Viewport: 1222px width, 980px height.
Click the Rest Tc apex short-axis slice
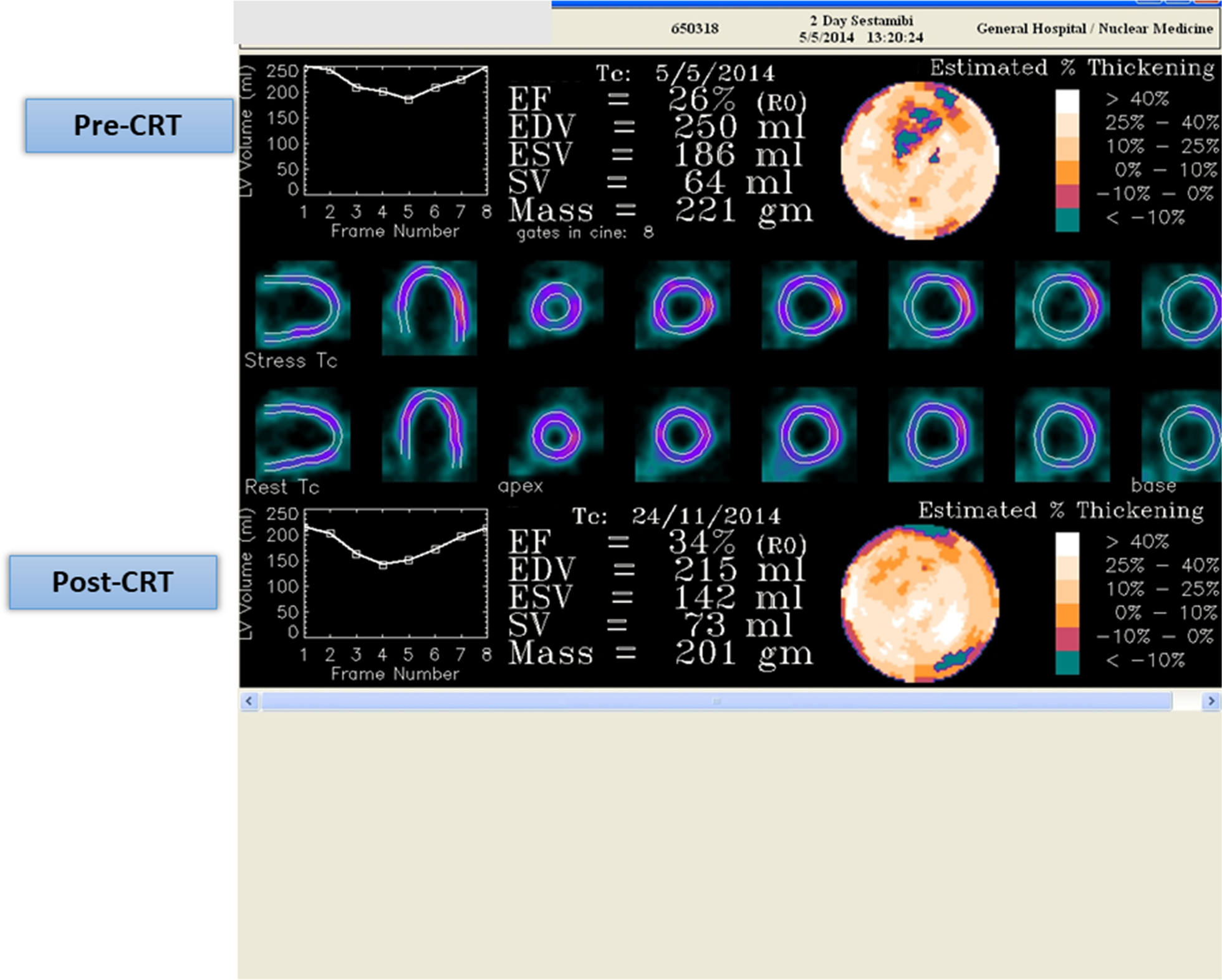(x=556, y=434)
